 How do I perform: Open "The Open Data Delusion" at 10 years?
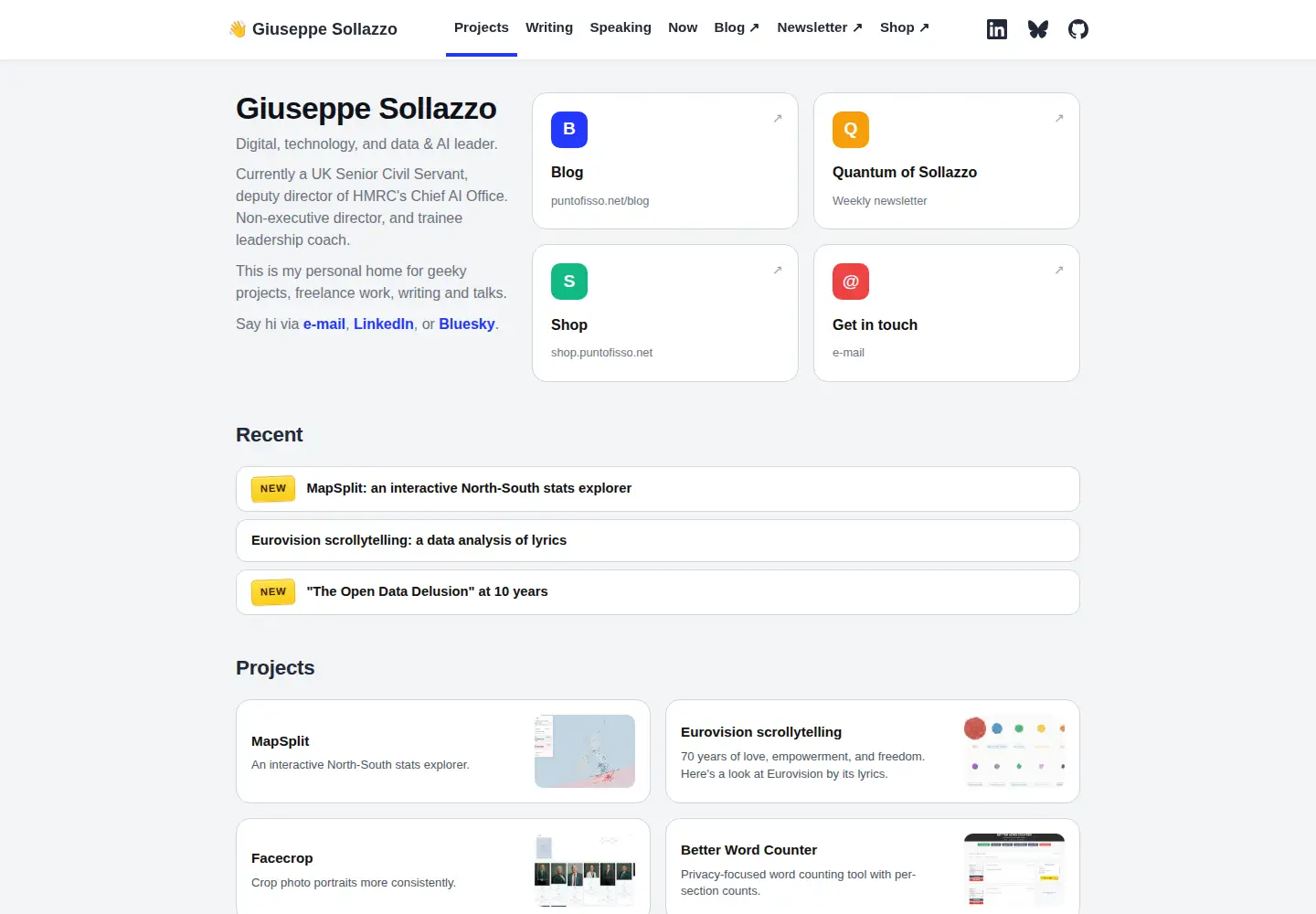[x=658, y=592]
